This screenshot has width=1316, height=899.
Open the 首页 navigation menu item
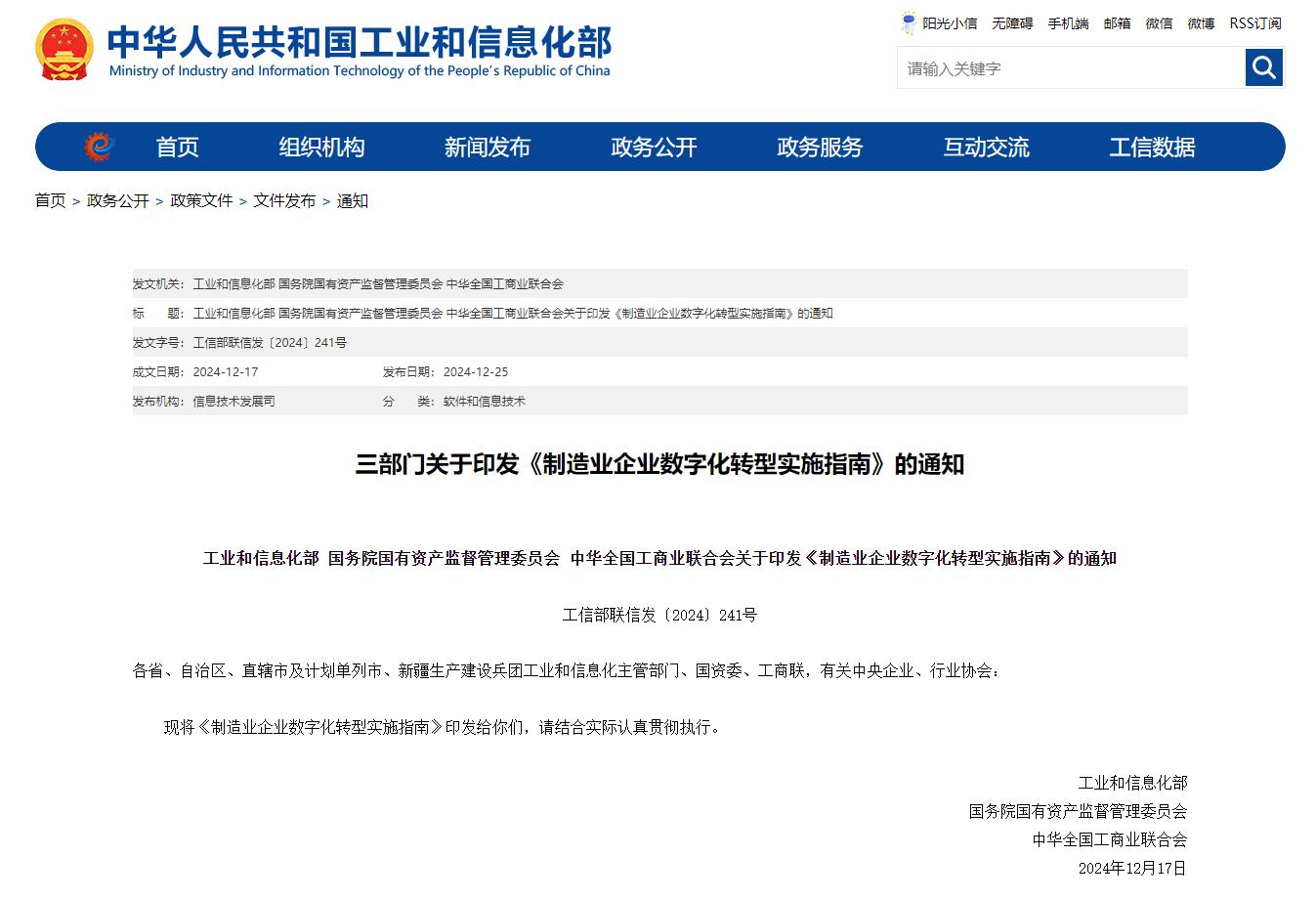[178, 147]
